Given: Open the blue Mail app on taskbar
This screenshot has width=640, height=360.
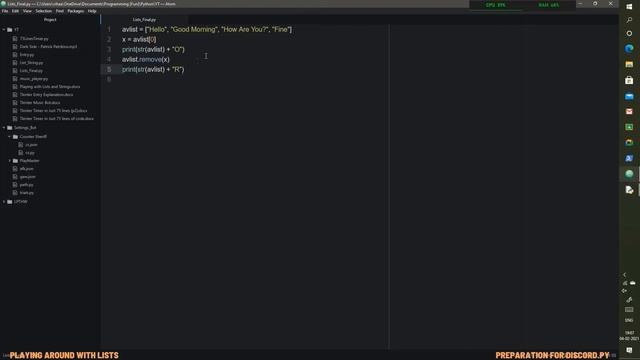Looking at the screenshot, I should (x=629, y=96).
